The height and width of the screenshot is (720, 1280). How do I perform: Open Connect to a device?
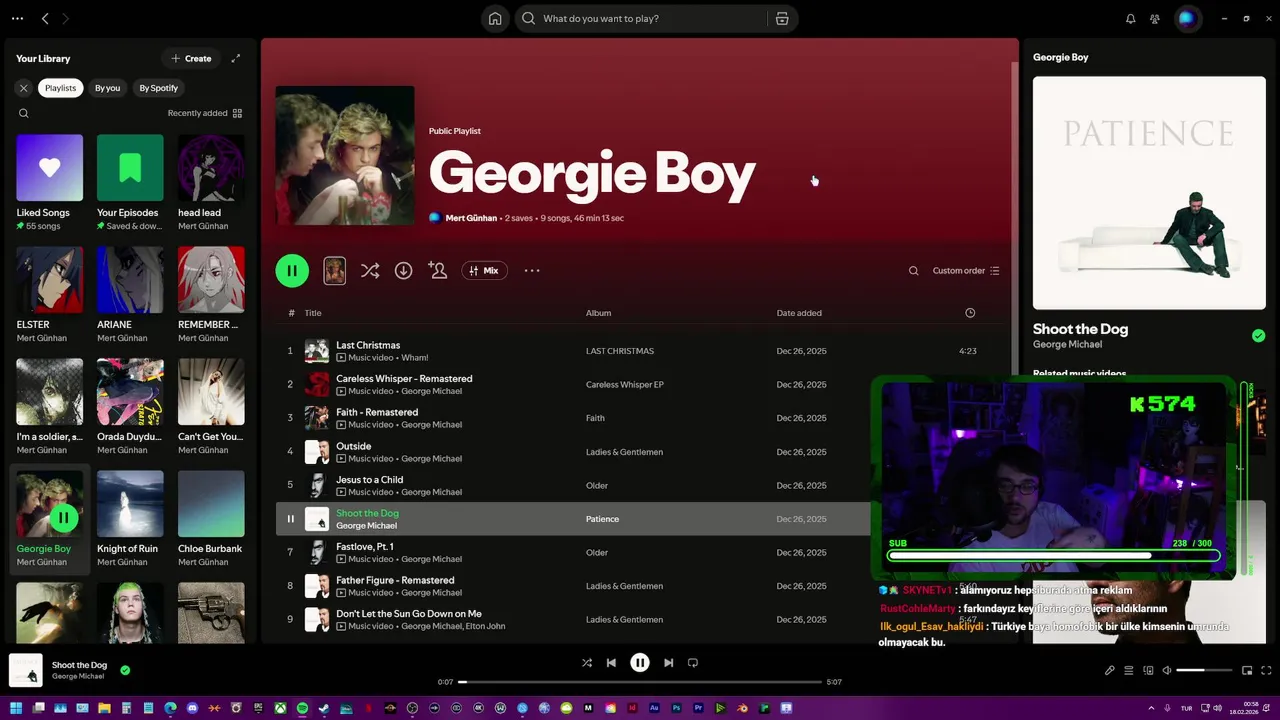pyautogui.click(x=1148, y=670)
